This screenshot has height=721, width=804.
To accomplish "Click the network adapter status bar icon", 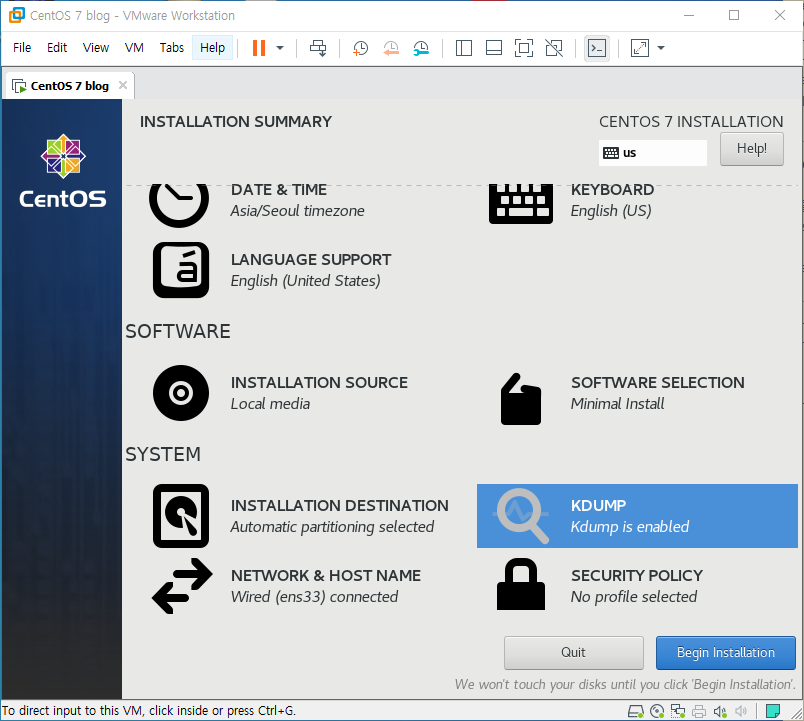I will (678, 711).
